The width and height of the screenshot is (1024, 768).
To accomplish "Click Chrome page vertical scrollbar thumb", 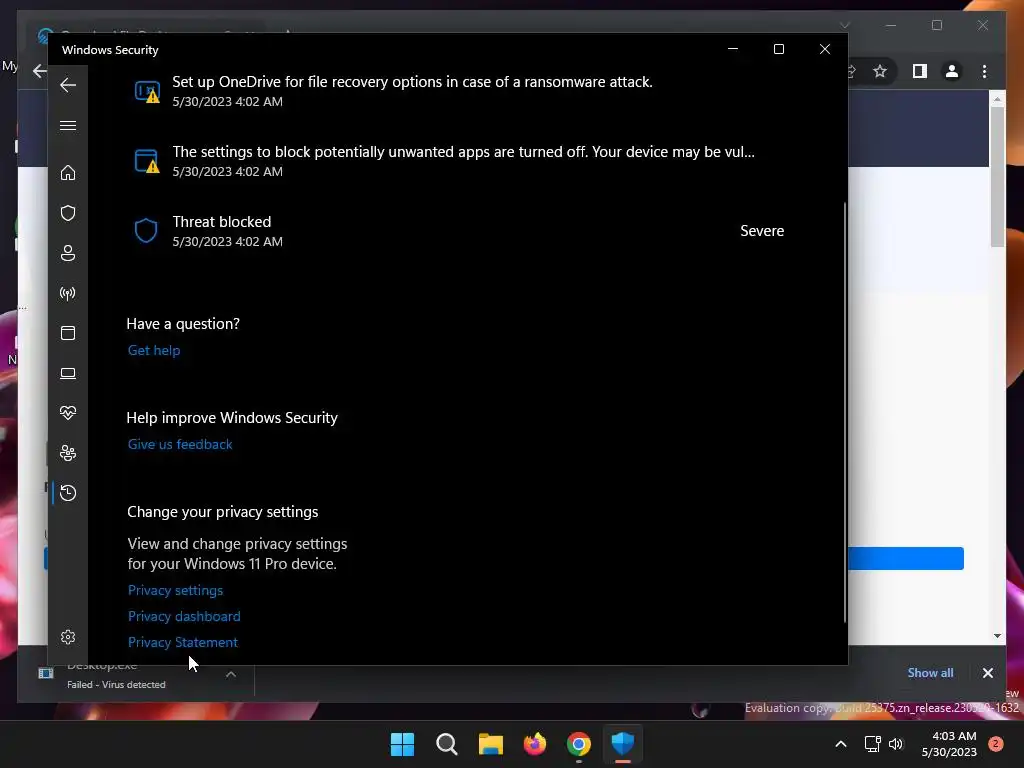I will [997, 176].
